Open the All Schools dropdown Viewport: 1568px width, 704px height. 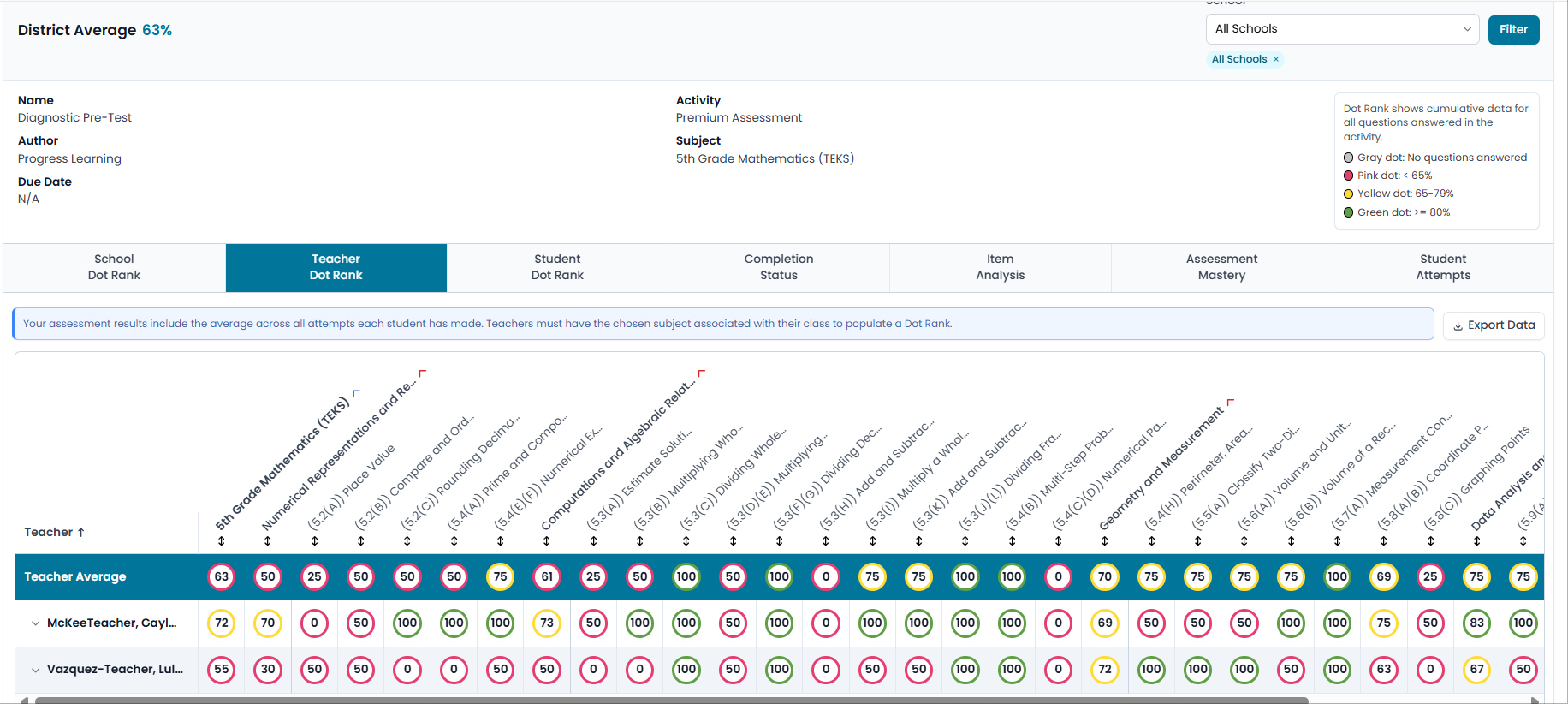(1342, 29)
